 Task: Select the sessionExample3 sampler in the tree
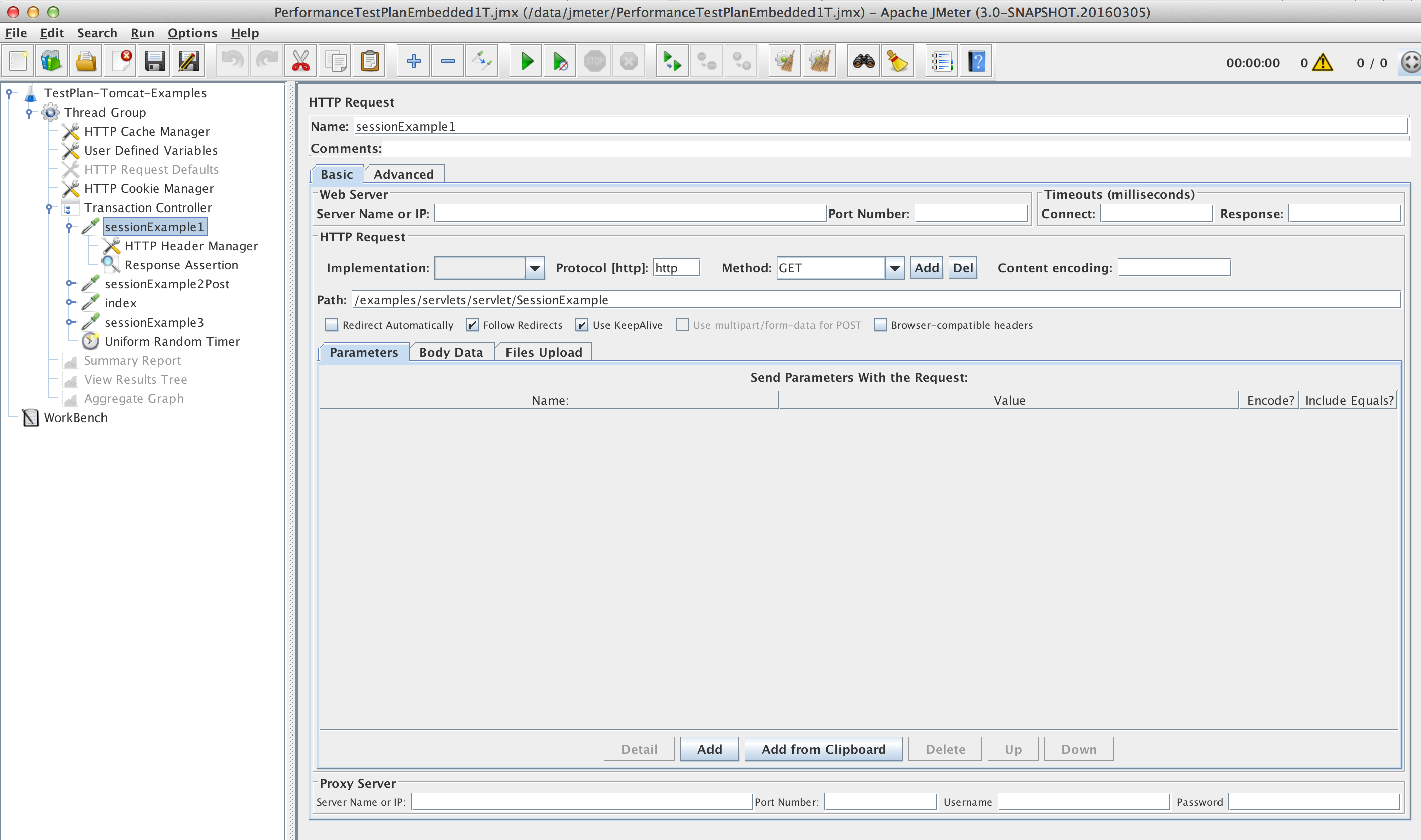tap(153, 322)
